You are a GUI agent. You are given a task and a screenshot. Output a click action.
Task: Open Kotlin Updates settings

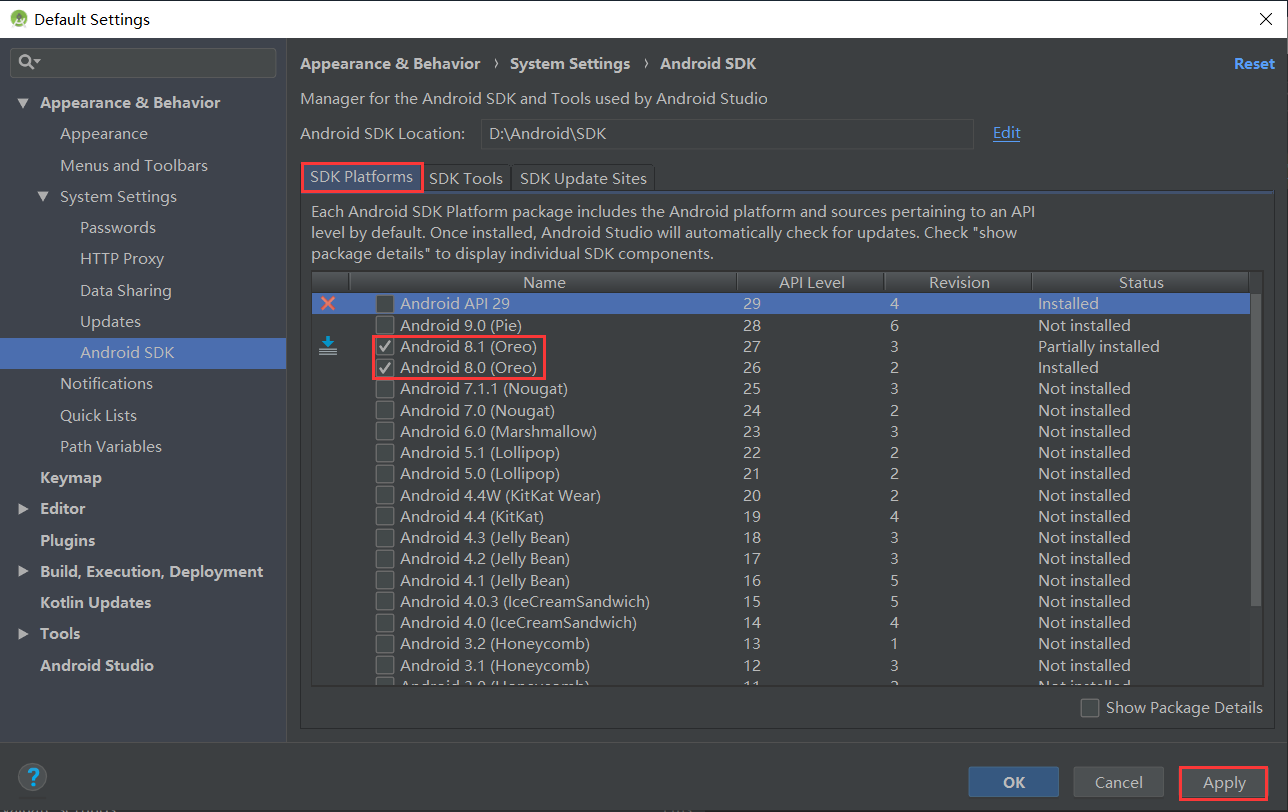tap(96, 602)
